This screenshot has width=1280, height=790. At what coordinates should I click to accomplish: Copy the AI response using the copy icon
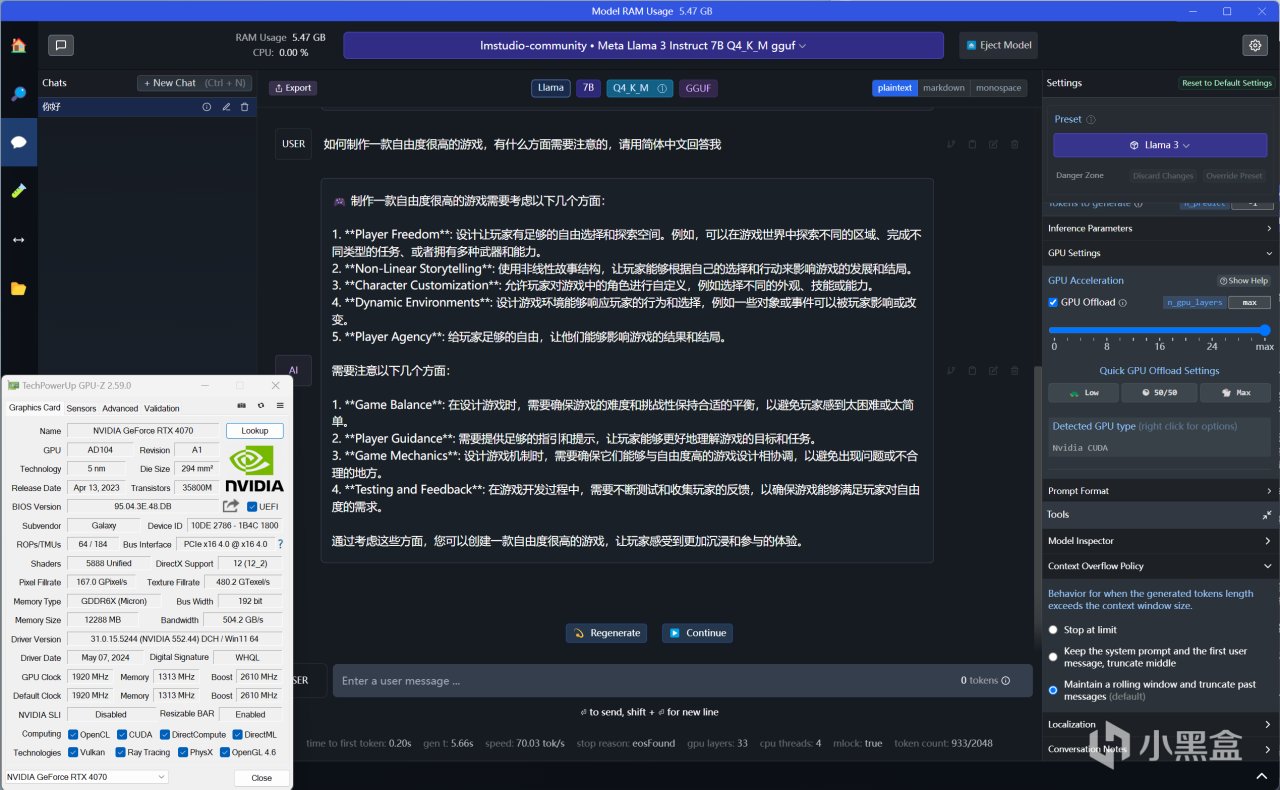pos(972,370)
